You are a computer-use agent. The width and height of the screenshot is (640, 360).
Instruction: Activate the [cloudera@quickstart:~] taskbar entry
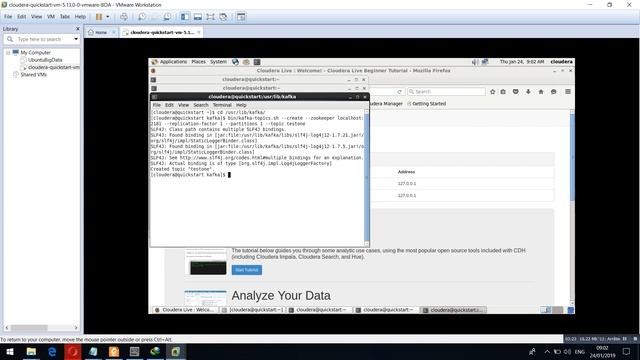(x=252, y=310)
